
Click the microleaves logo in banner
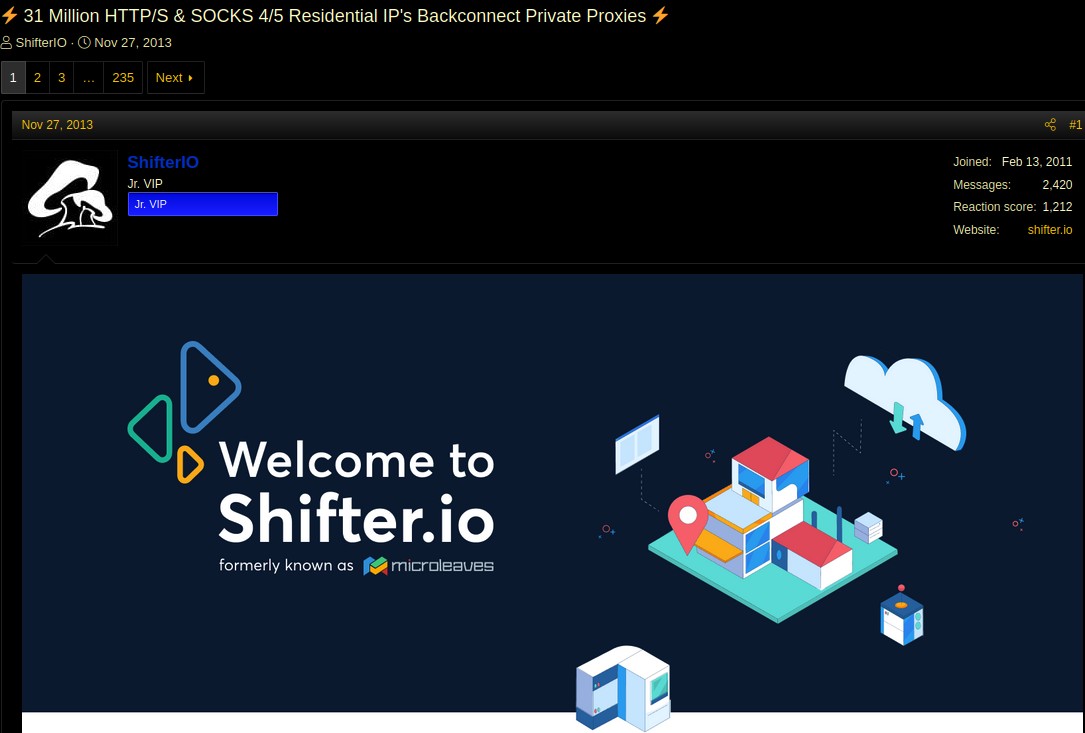(428, 566)
